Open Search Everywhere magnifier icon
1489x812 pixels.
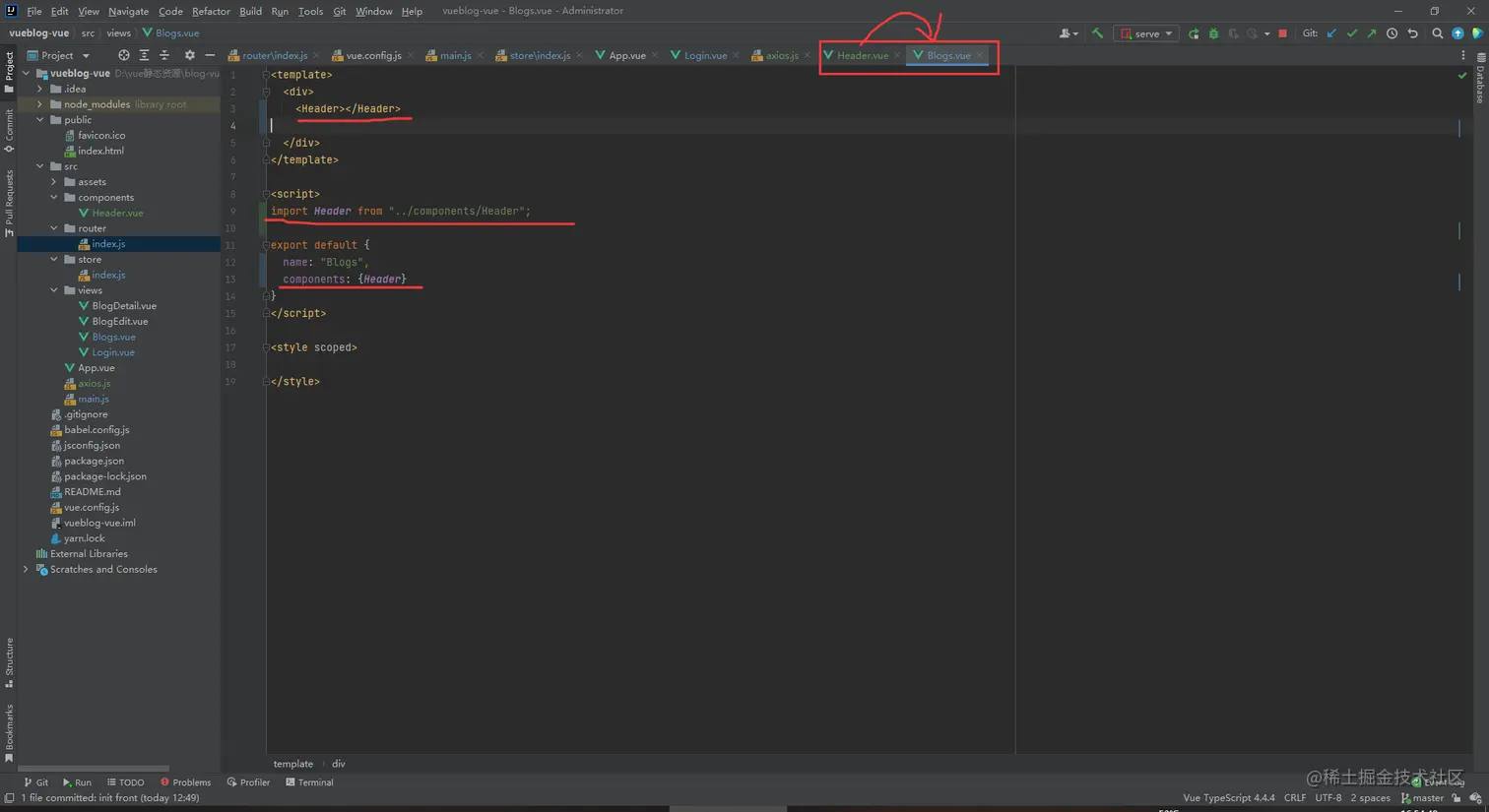click(1437, 33)
